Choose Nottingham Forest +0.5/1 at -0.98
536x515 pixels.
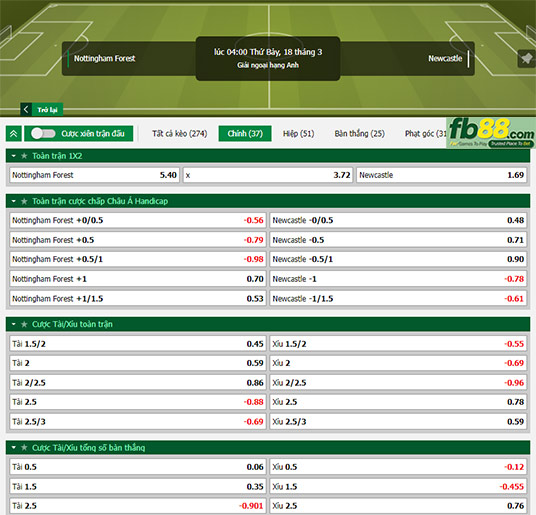(138, 259)
